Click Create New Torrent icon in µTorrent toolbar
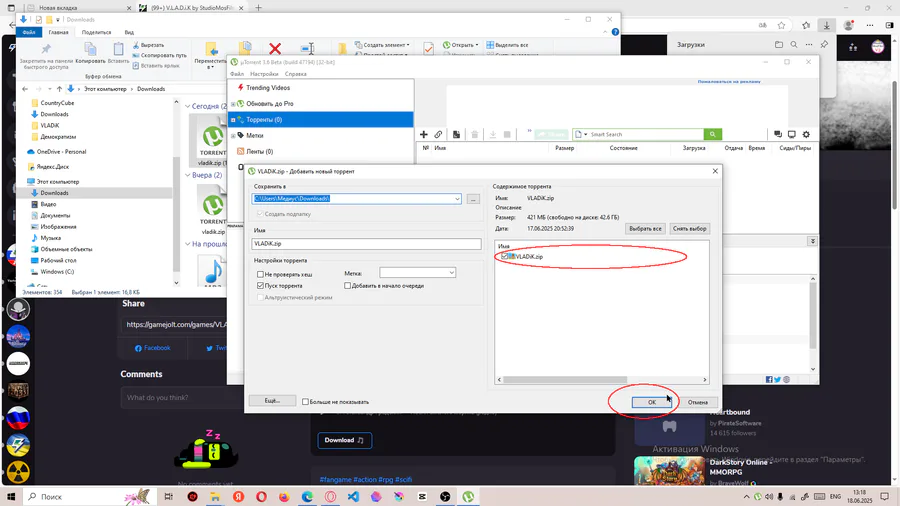The image size is (900, 506). [456, 134]
